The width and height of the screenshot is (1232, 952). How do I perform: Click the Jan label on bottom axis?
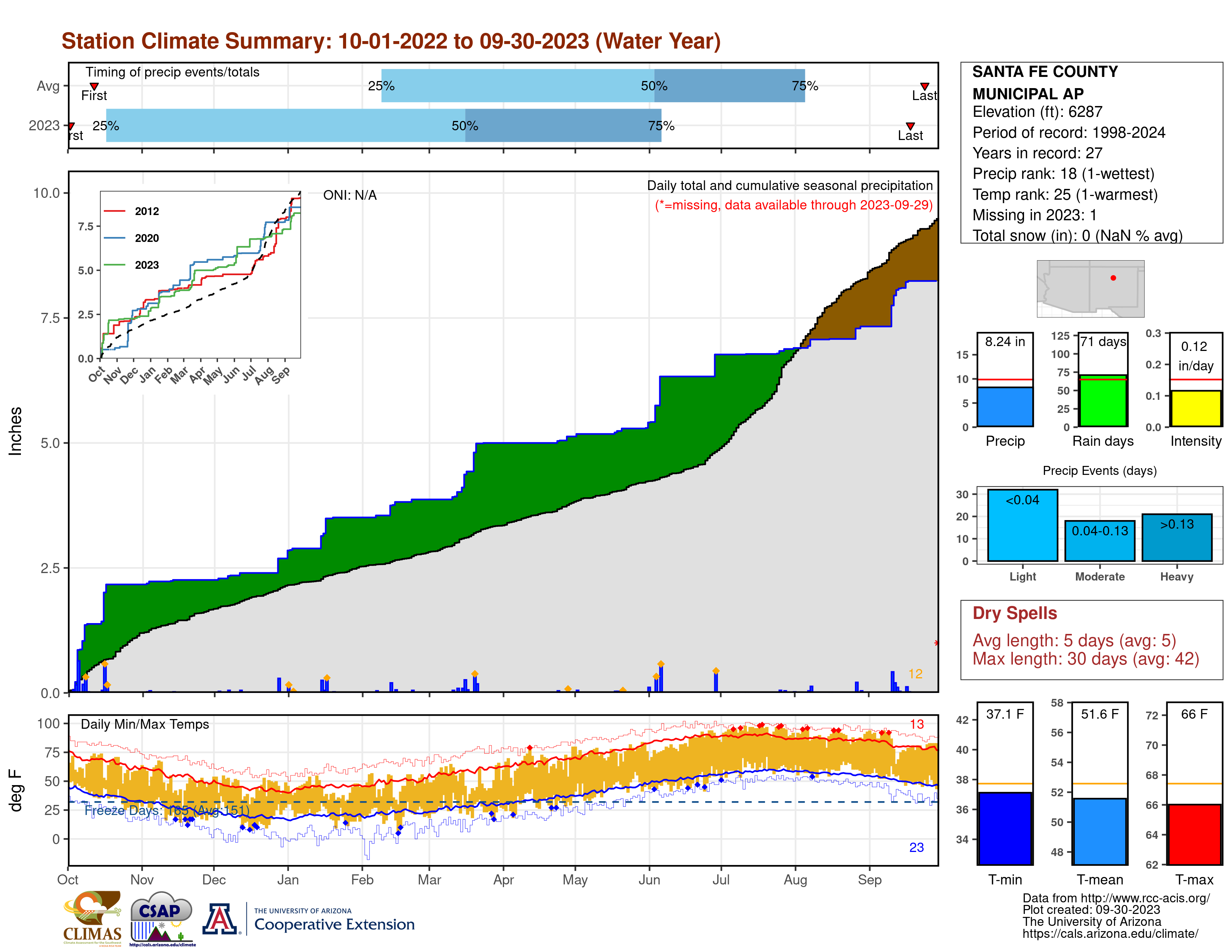tap(288, 880)
